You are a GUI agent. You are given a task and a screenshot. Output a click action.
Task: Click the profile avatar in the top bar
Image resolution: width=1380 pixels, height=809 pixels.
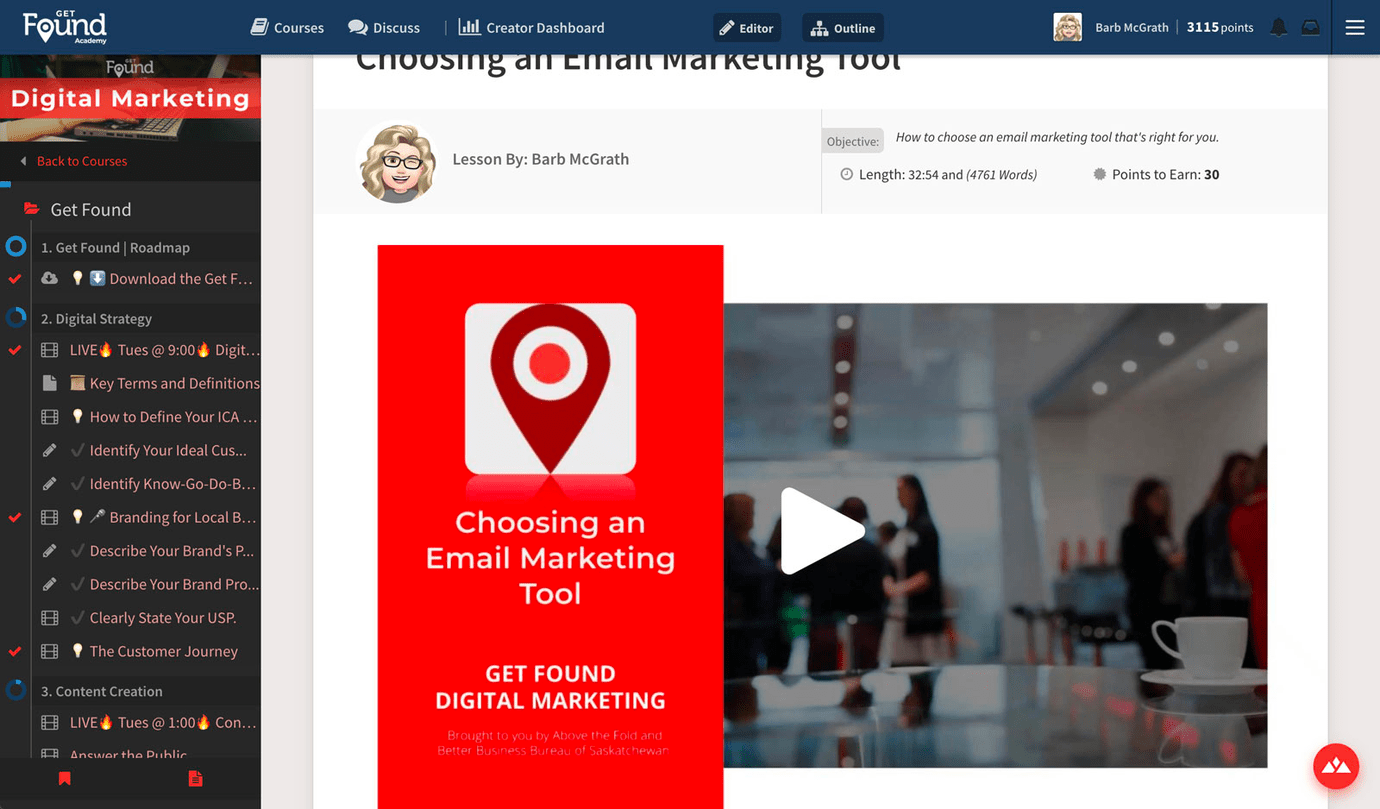pyautogui.click(x=1067, y=27)
